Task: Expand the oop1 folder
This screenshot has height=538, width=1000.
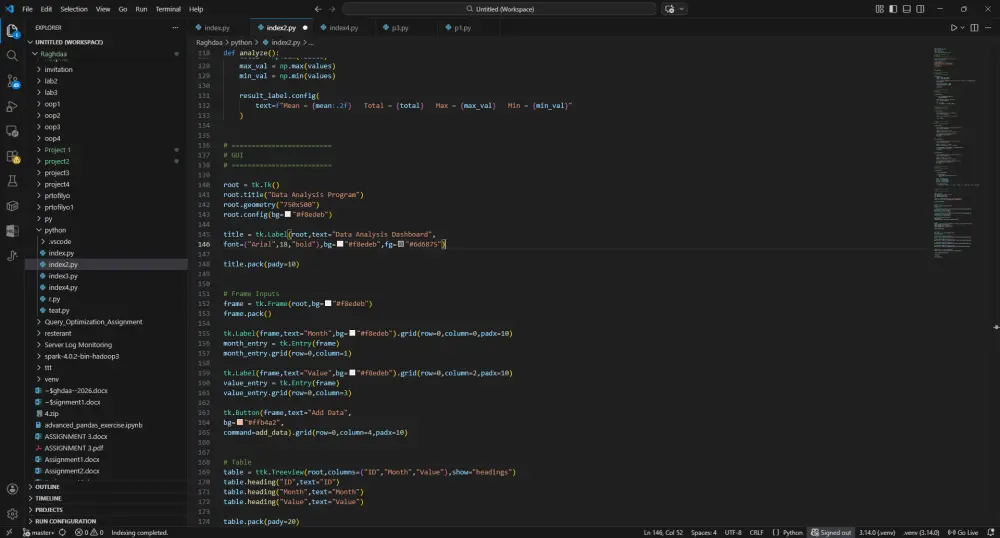Action: pos(52,104)
